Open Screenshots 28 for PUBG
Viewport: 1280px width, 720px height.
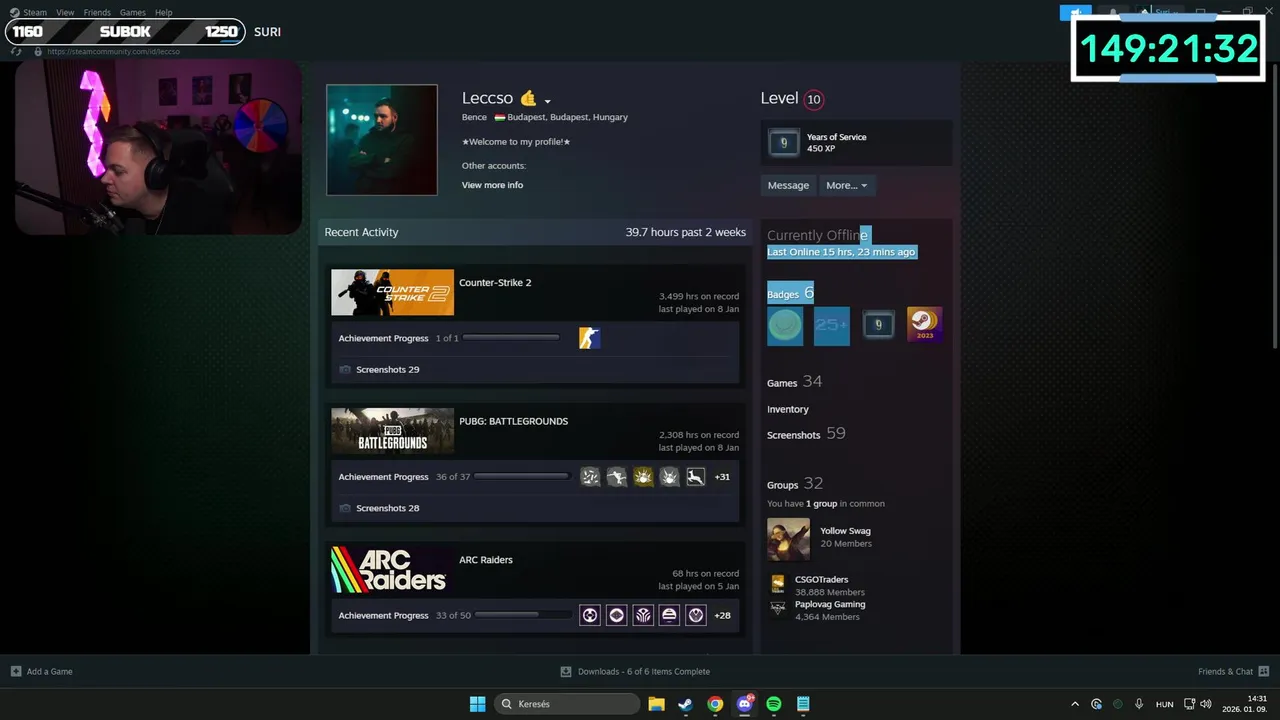(x=387, y=508)
